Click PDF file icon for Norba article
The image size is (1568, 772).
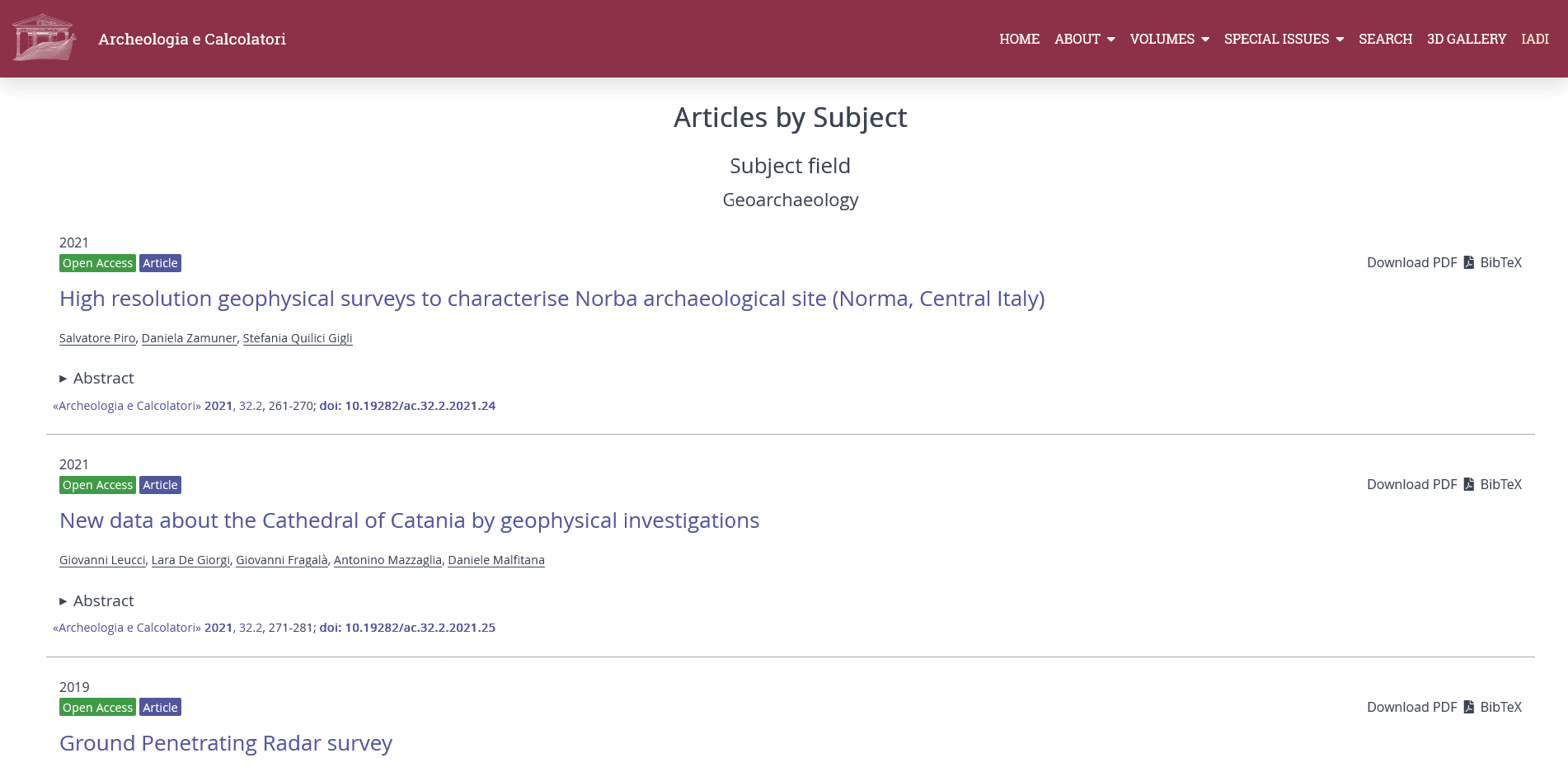tap(1468, 262)
